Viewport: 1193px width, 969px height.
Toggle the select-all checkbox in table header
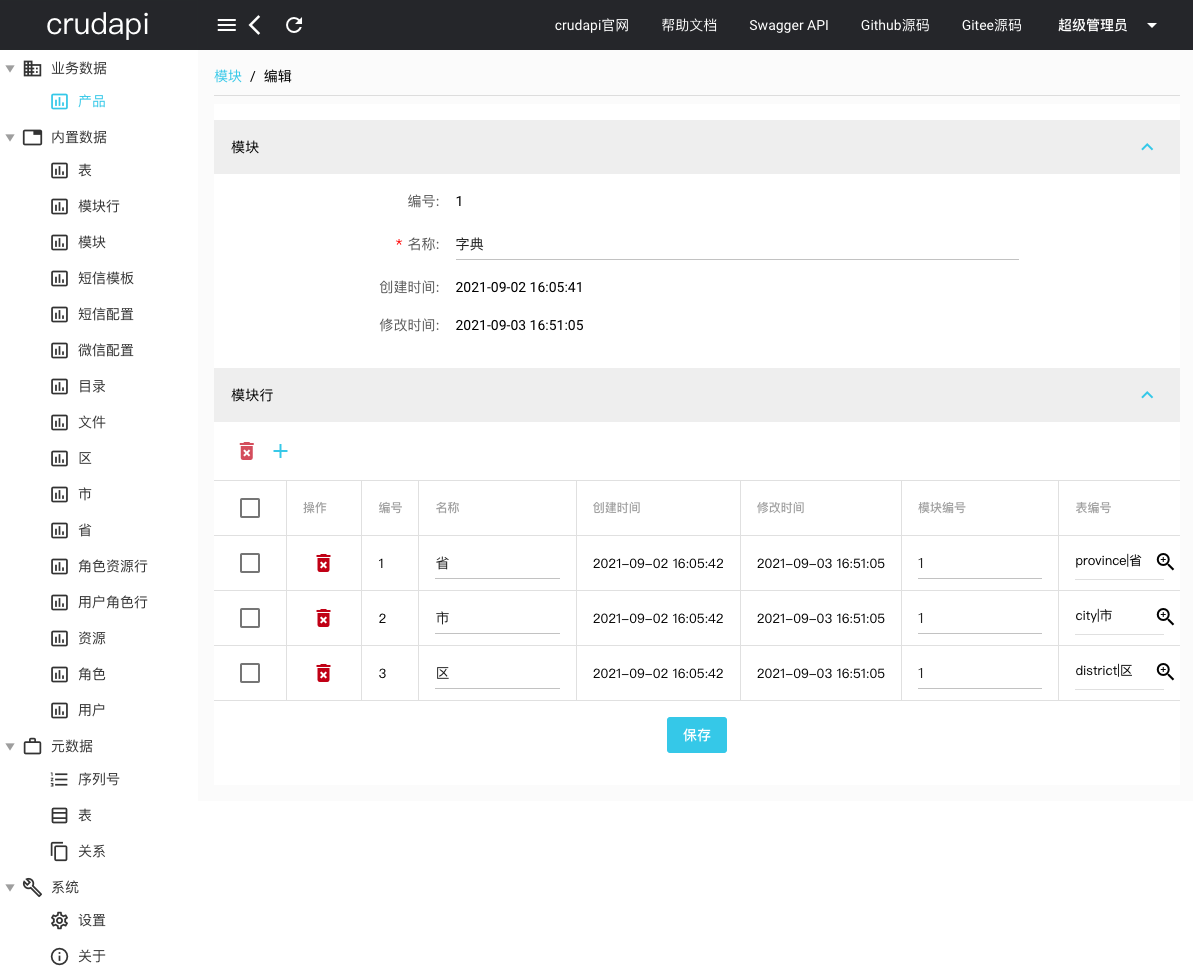[x=250, y=508]
